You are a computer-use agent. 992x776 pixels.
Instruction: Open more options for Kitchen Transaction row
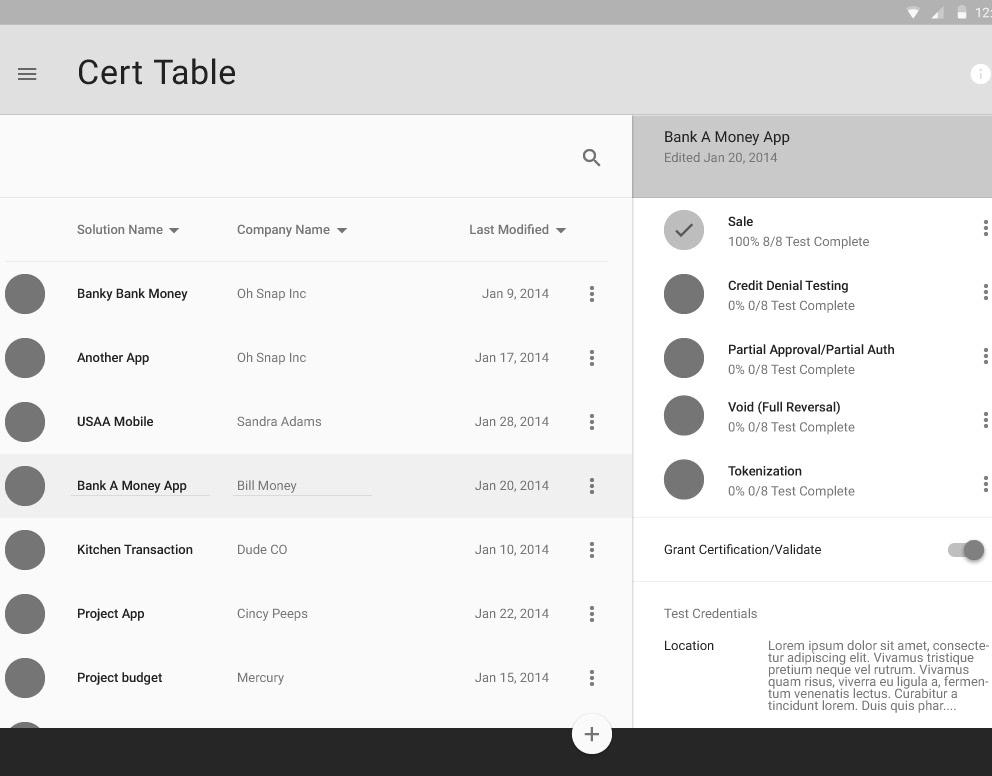592,550
